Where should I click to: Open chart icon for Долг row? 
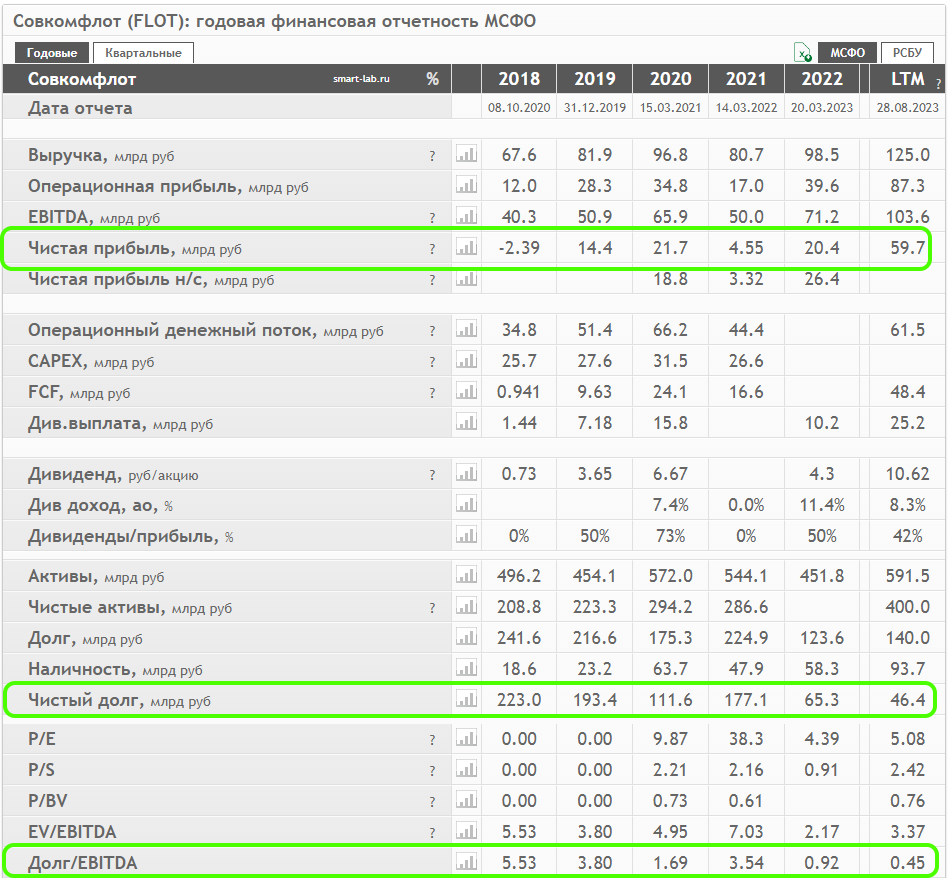466,637
